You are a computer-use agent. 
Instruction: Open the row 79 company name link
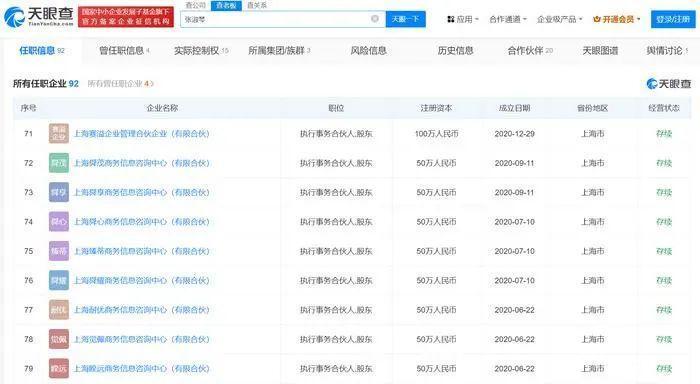pos(142,368)
